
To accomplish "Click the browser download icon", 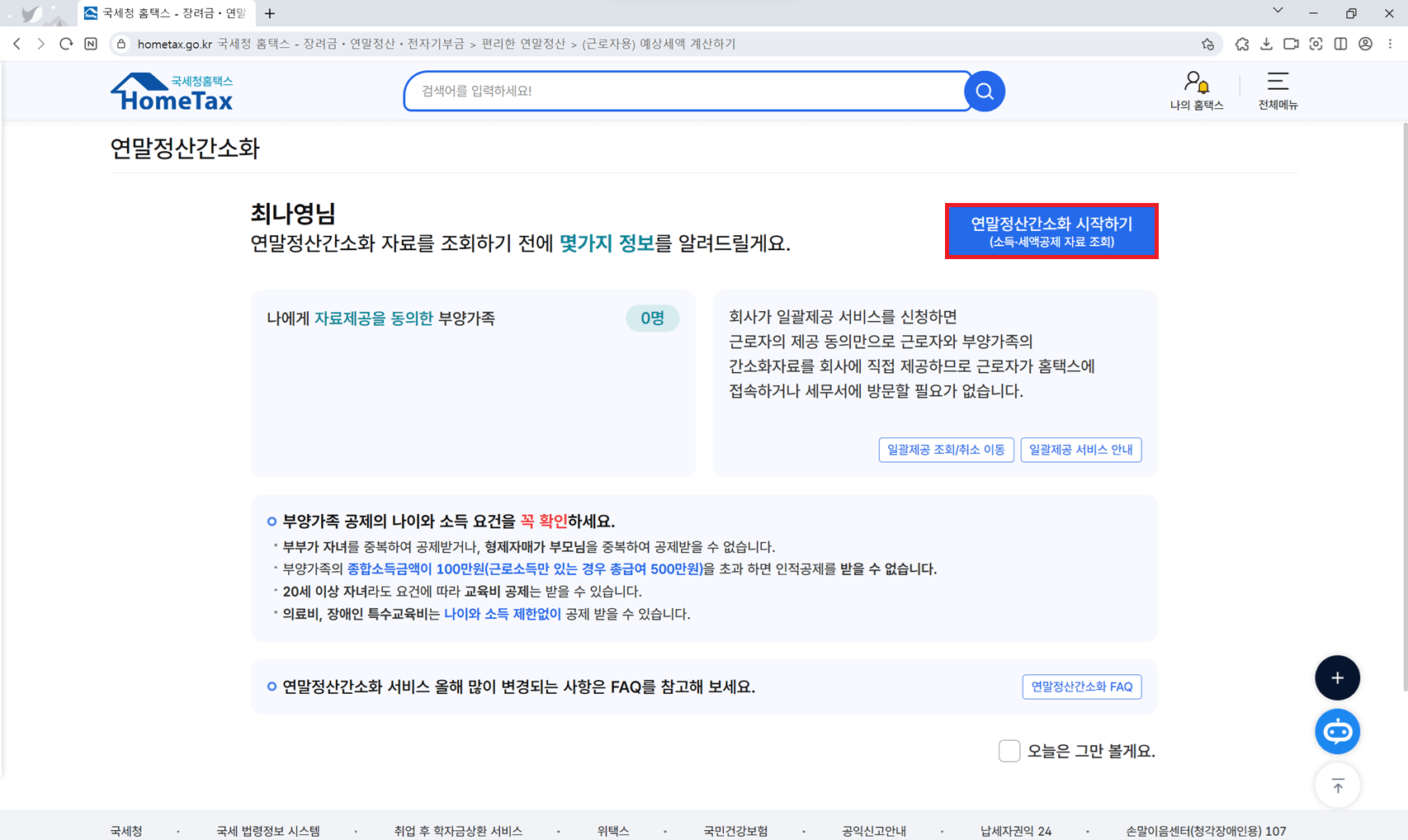I will tap(1266, 44).
